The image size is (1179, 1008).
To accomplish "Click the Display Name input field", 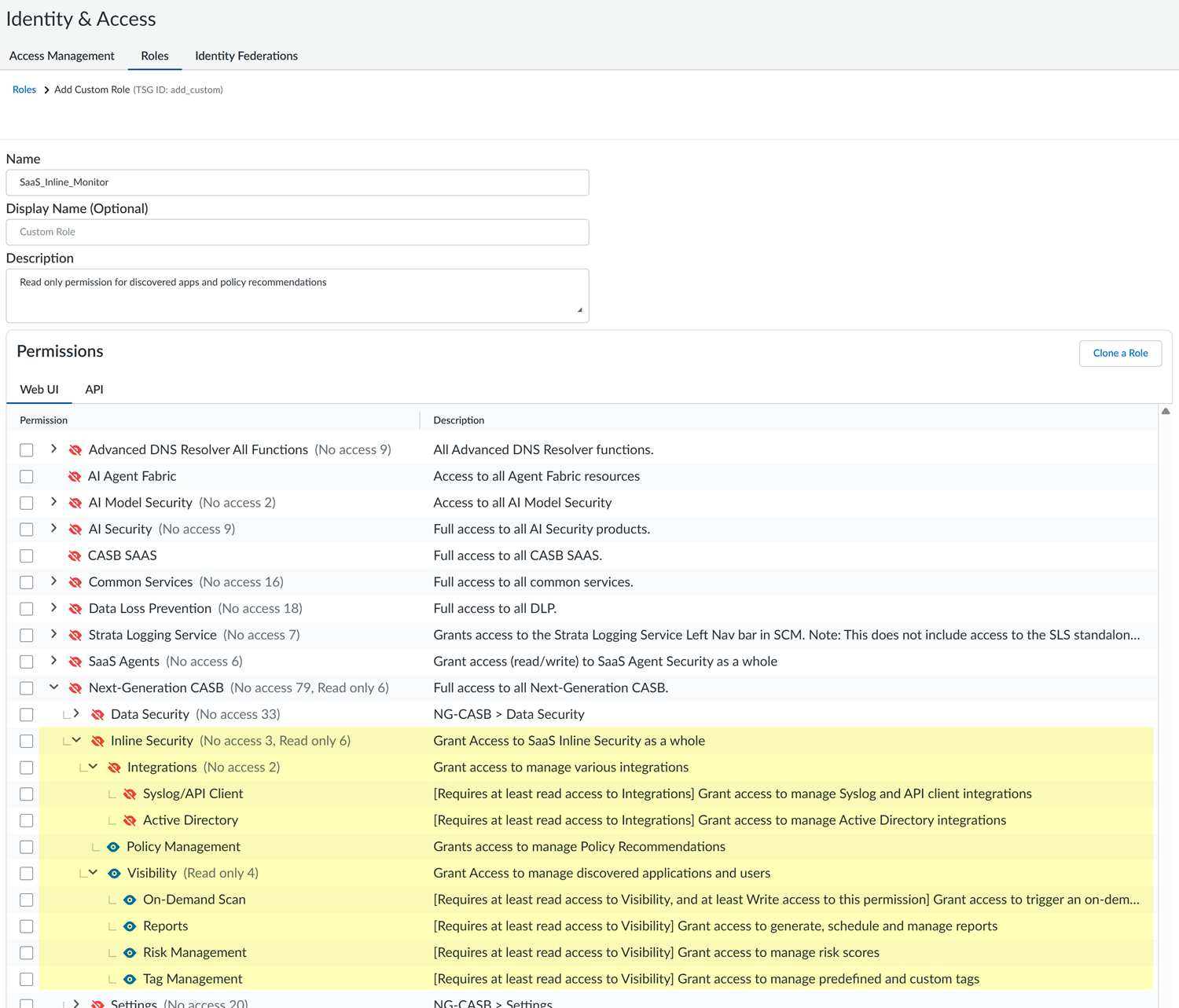I will [x=297, y=233].
